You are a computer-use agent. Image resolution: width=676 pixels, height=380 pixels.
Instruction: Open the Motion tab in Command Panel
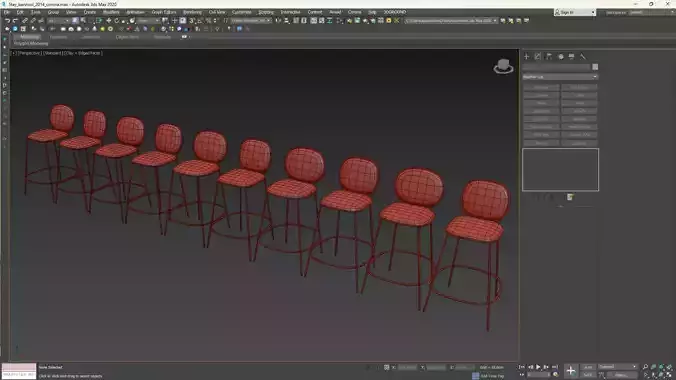[560, 57]
